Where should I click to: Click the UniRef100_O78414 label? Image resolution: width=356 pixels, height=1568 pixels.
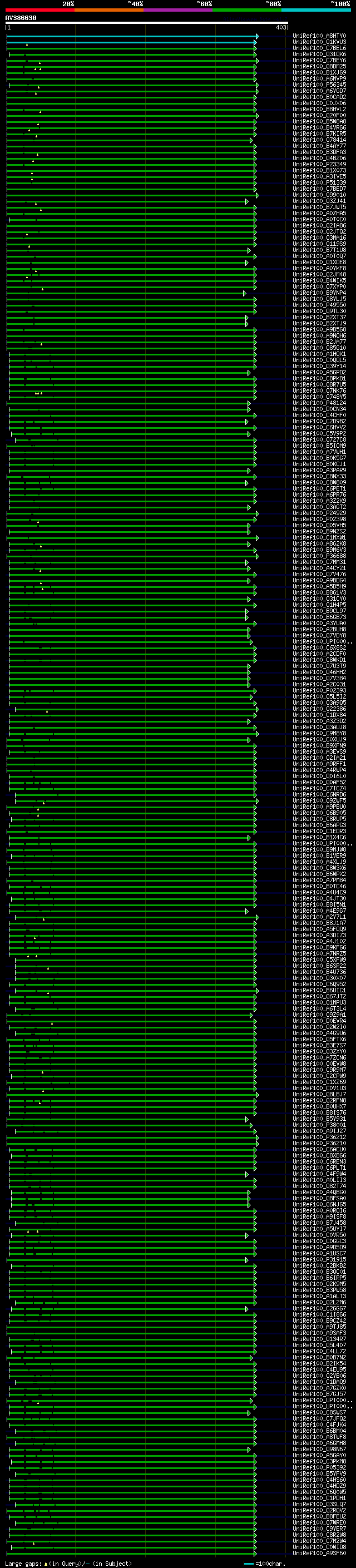click(x=319, y=140)
